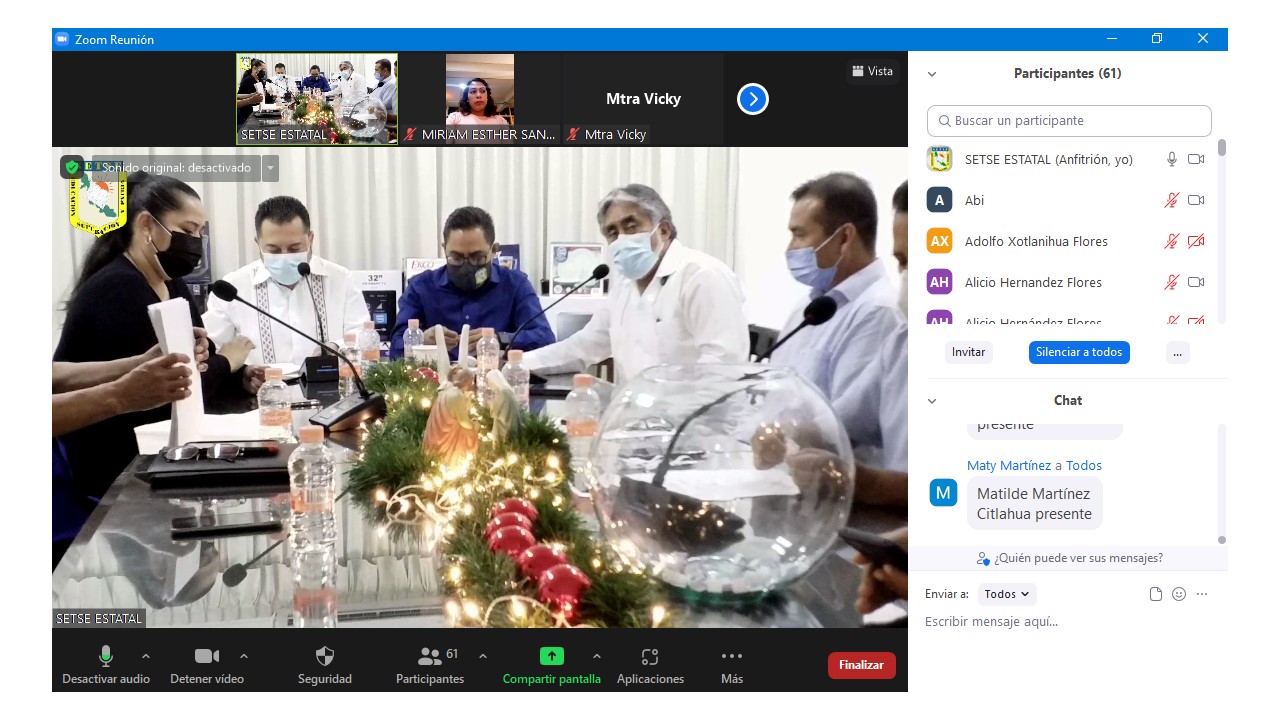Unmute Alicio Hernandez Flores microphone
1280x720 pixels.
coord(1172,282)
